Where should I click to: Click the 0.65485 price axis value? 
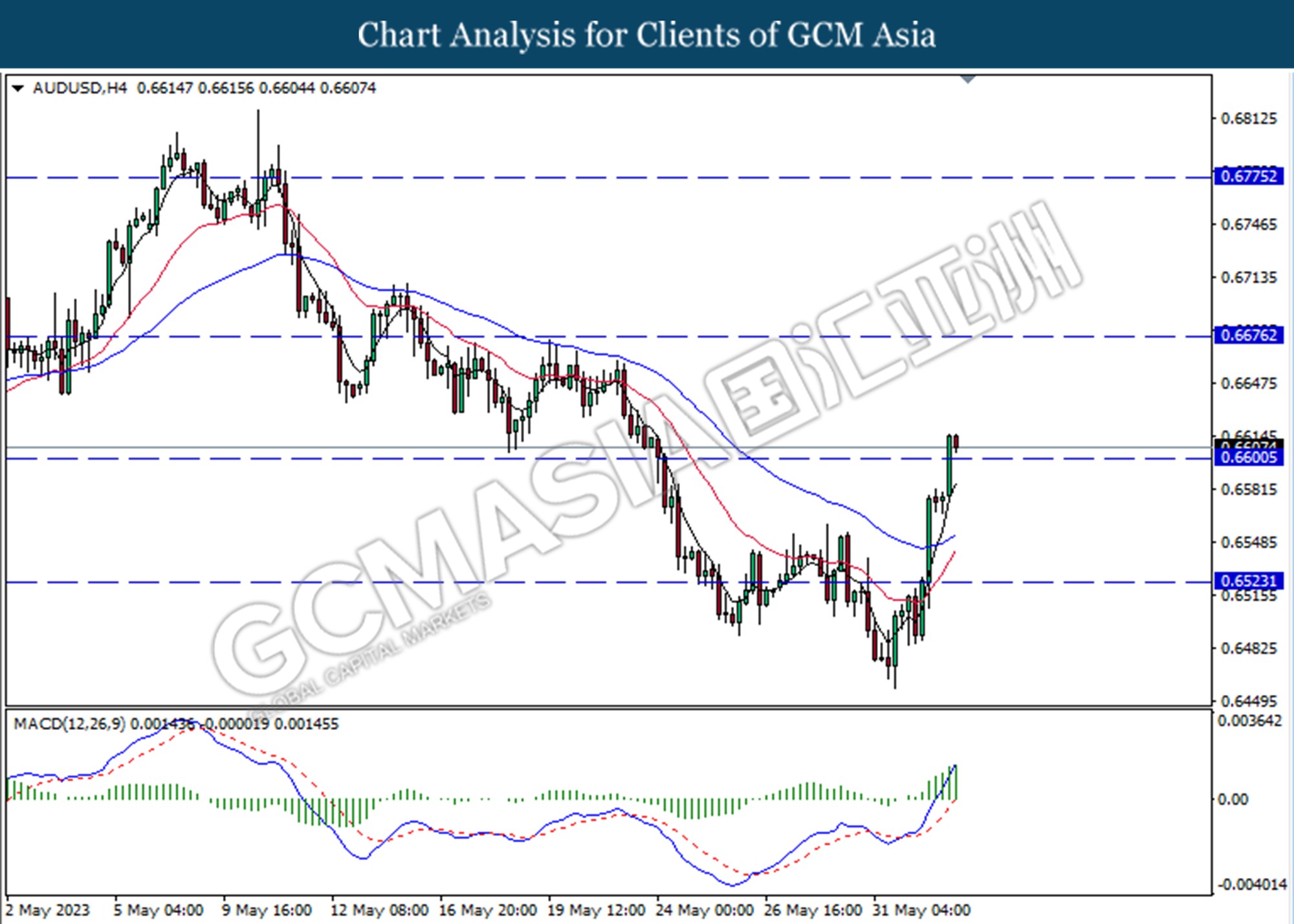tap(1249, 542)
